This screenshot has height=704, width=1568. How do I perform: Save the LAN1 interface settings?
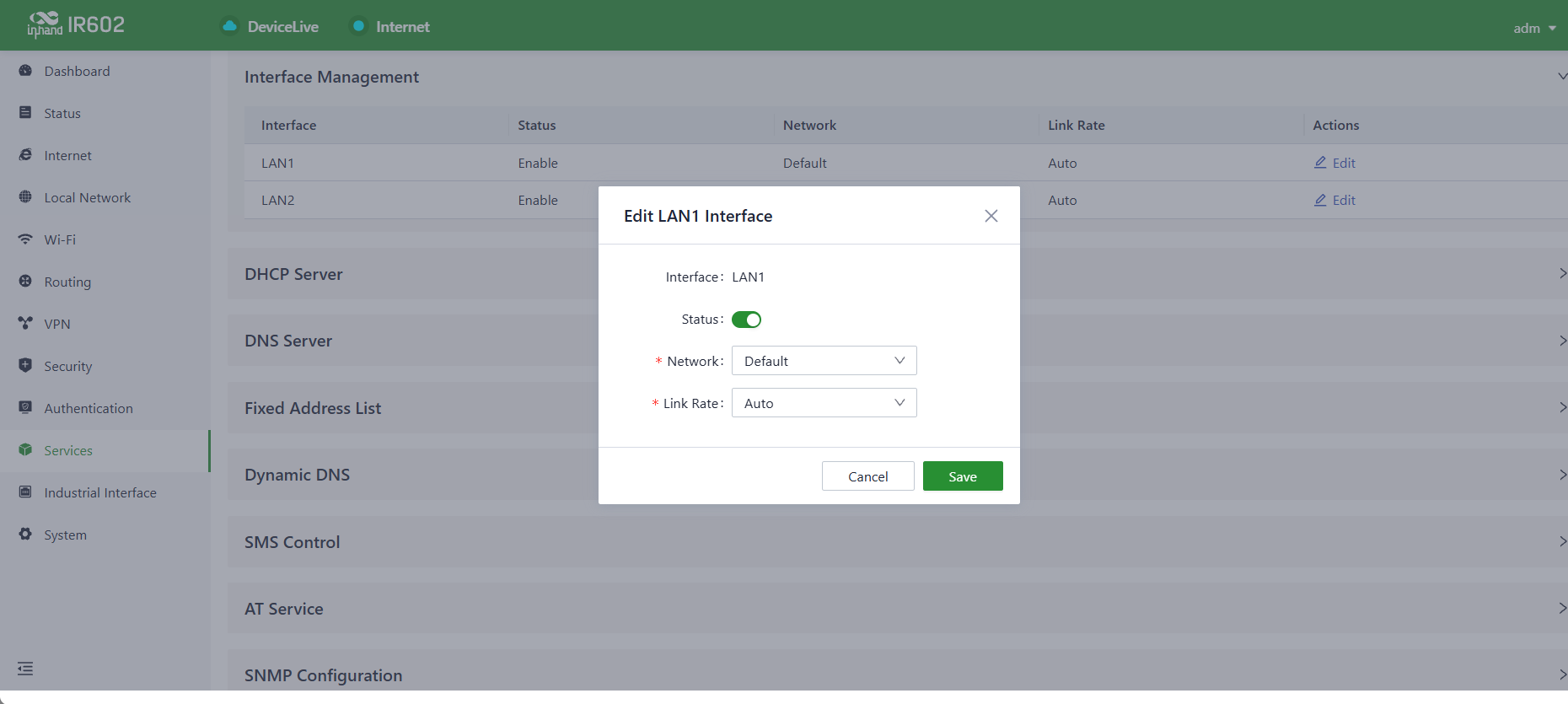pyautogui.click(x=963, y=476)
